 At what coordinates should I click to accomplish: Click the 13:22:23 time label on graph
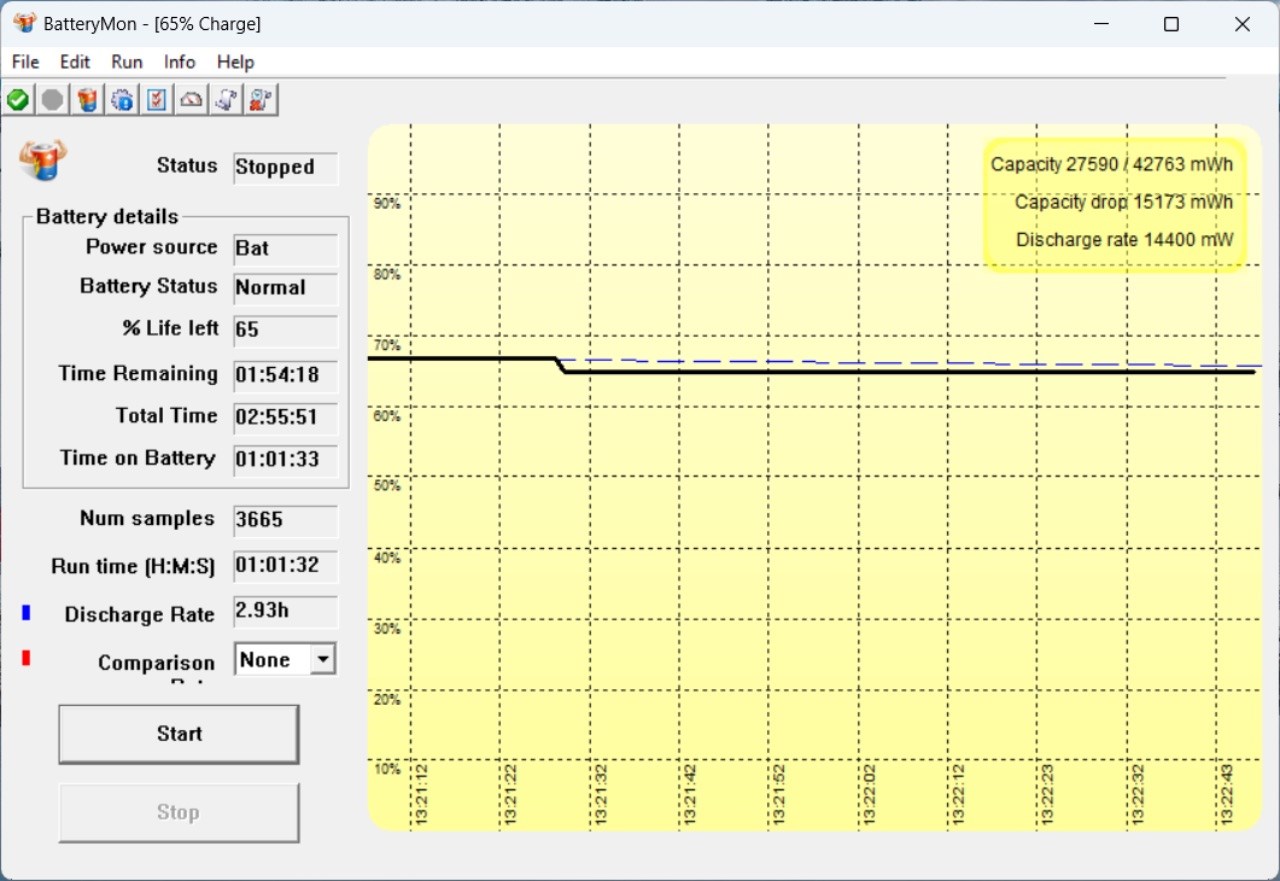point(1048,796)
